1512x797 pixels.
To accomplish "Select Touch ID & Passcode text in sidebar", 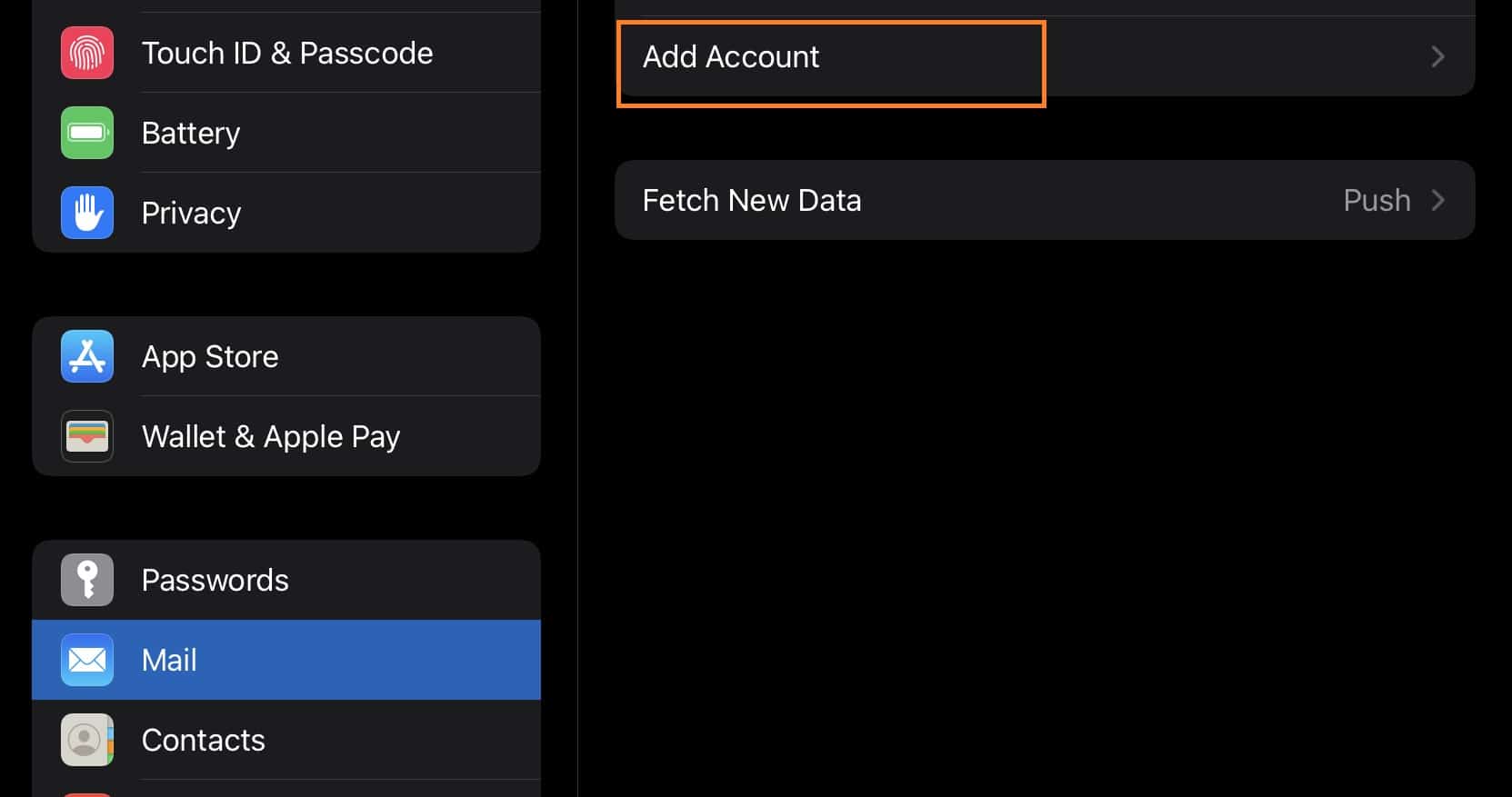I will (287, 53).
